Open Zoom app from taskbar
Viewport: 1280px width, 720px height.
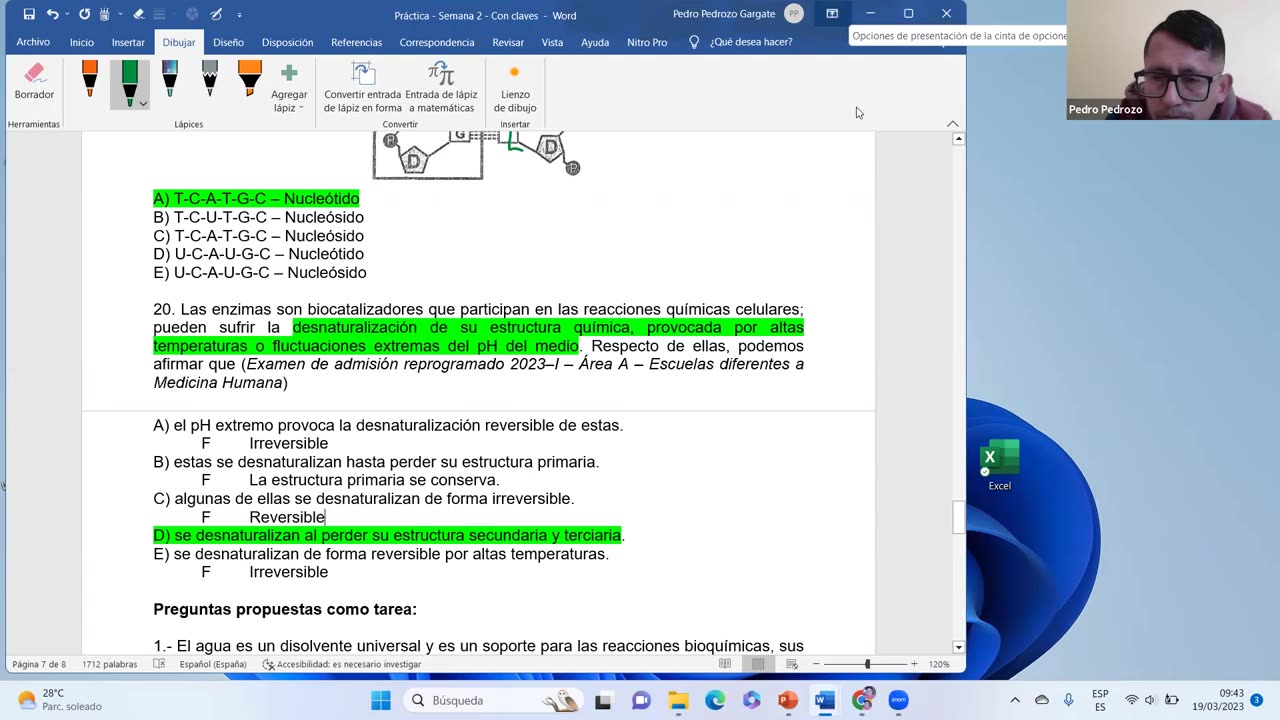(898, 700)
